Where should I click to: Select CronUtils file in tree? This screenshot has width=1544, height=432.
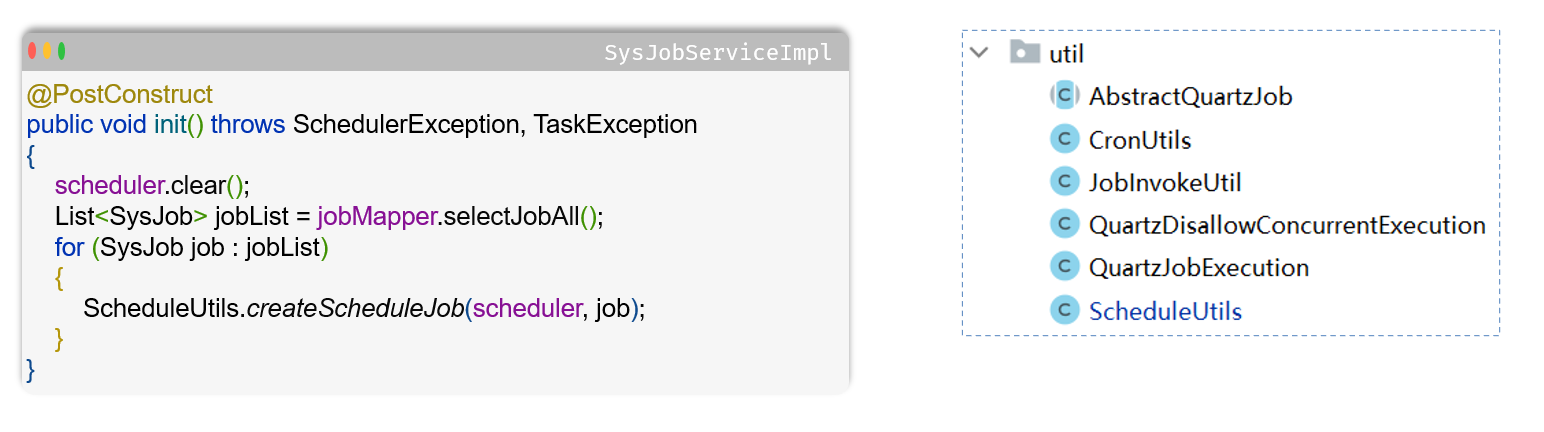point(1140,140)
